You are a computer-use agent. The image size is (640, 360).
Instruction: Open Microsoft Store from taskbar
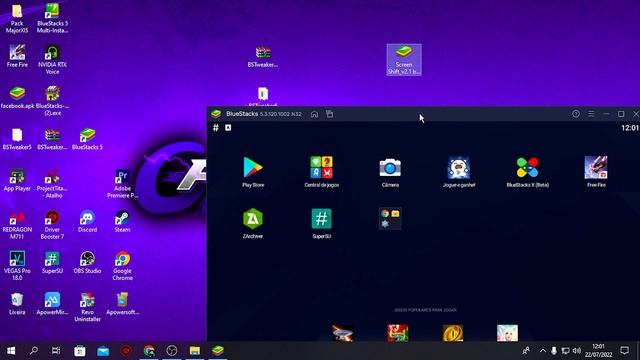click(80, 351)
